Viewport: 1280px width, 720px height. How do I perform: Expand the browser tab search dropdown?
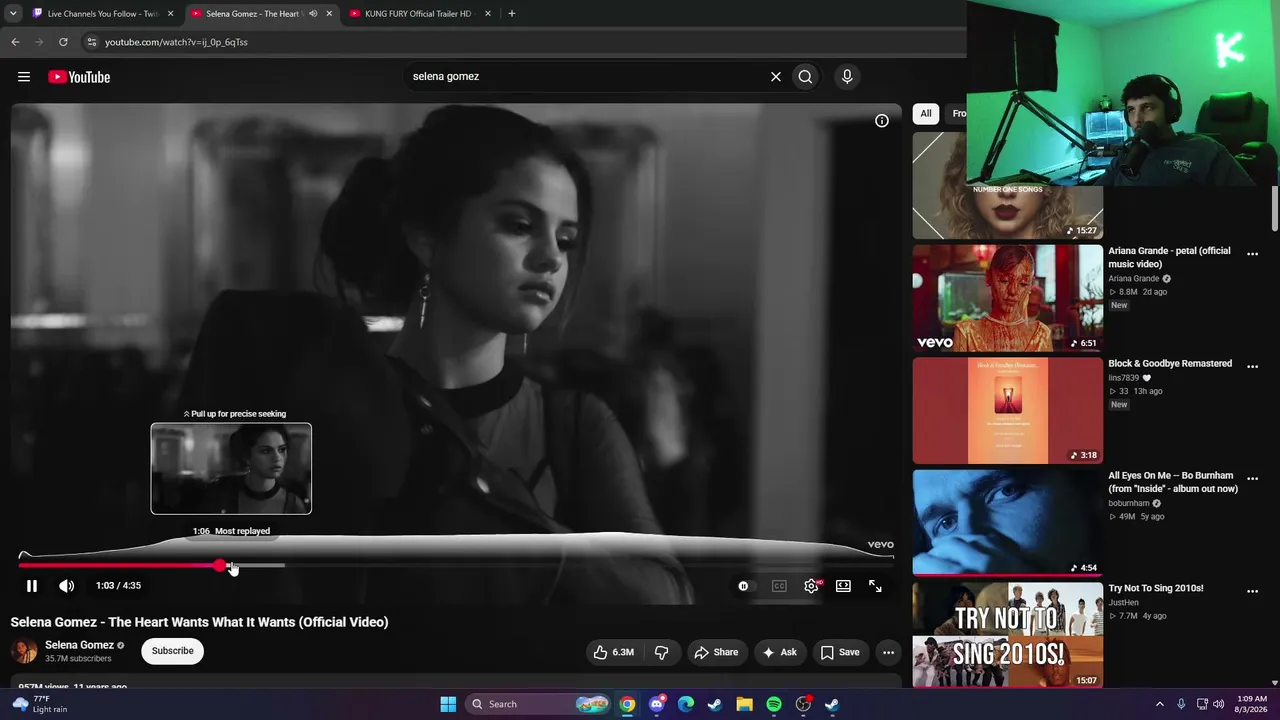(13, 14)
